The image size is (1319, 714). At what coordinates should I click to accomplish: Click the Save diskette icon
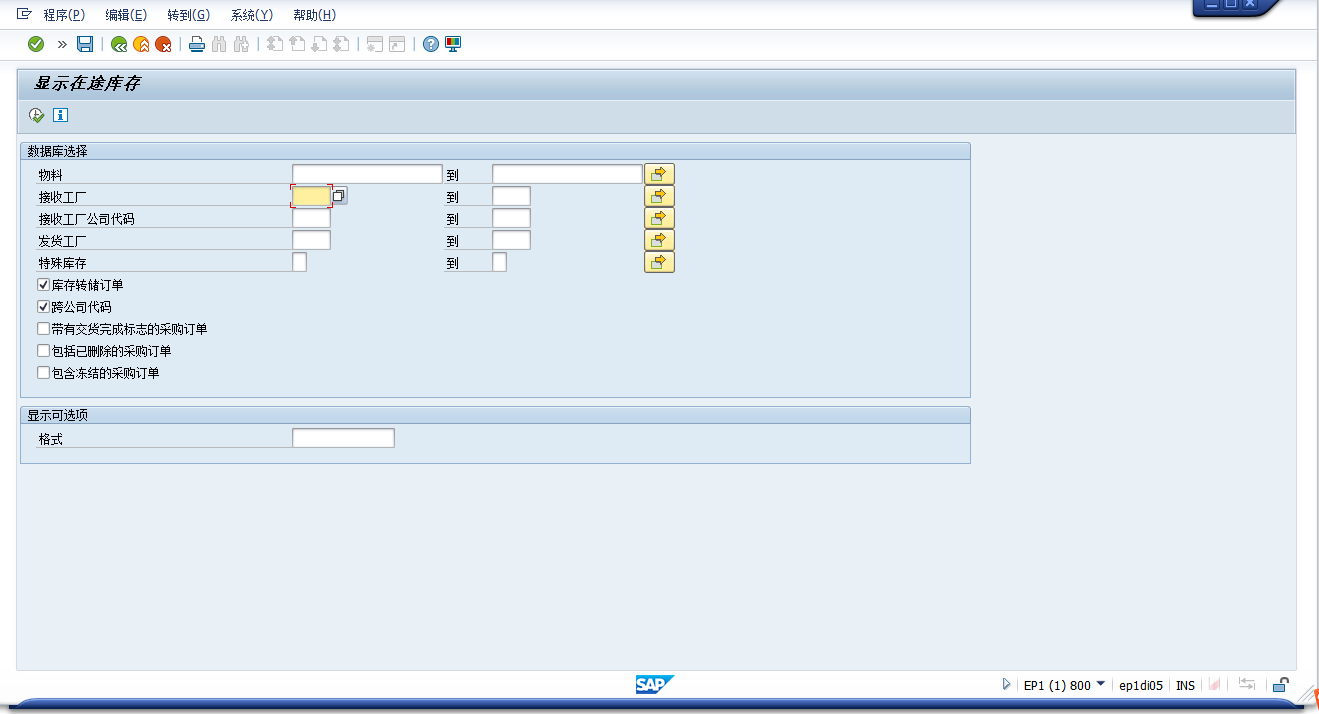pyautogui.click(x=85, y=44)
